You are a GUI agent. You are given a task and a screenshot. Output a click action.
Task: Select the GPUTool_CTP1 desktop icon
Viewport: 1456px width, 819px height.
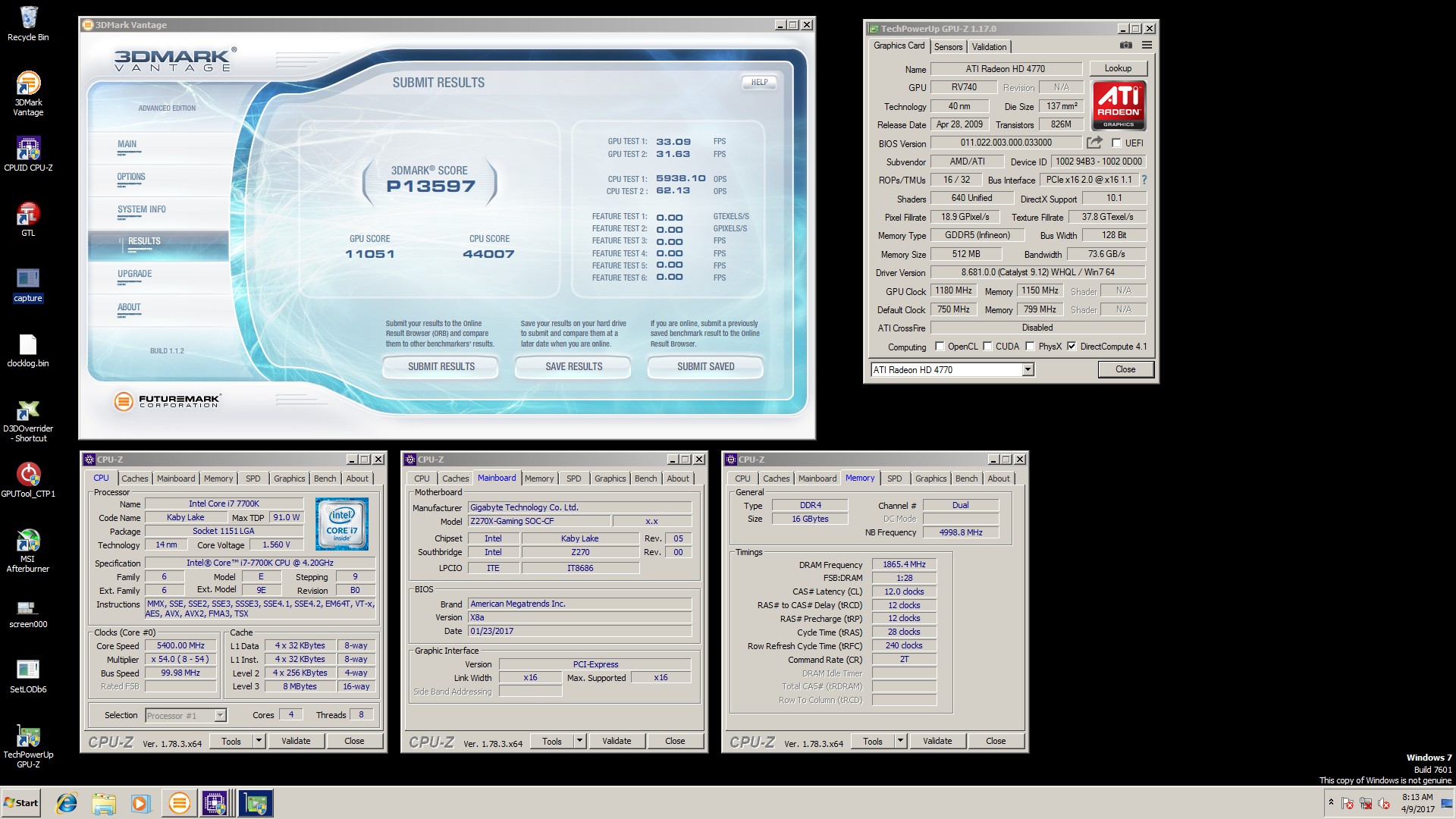(28, 480)
